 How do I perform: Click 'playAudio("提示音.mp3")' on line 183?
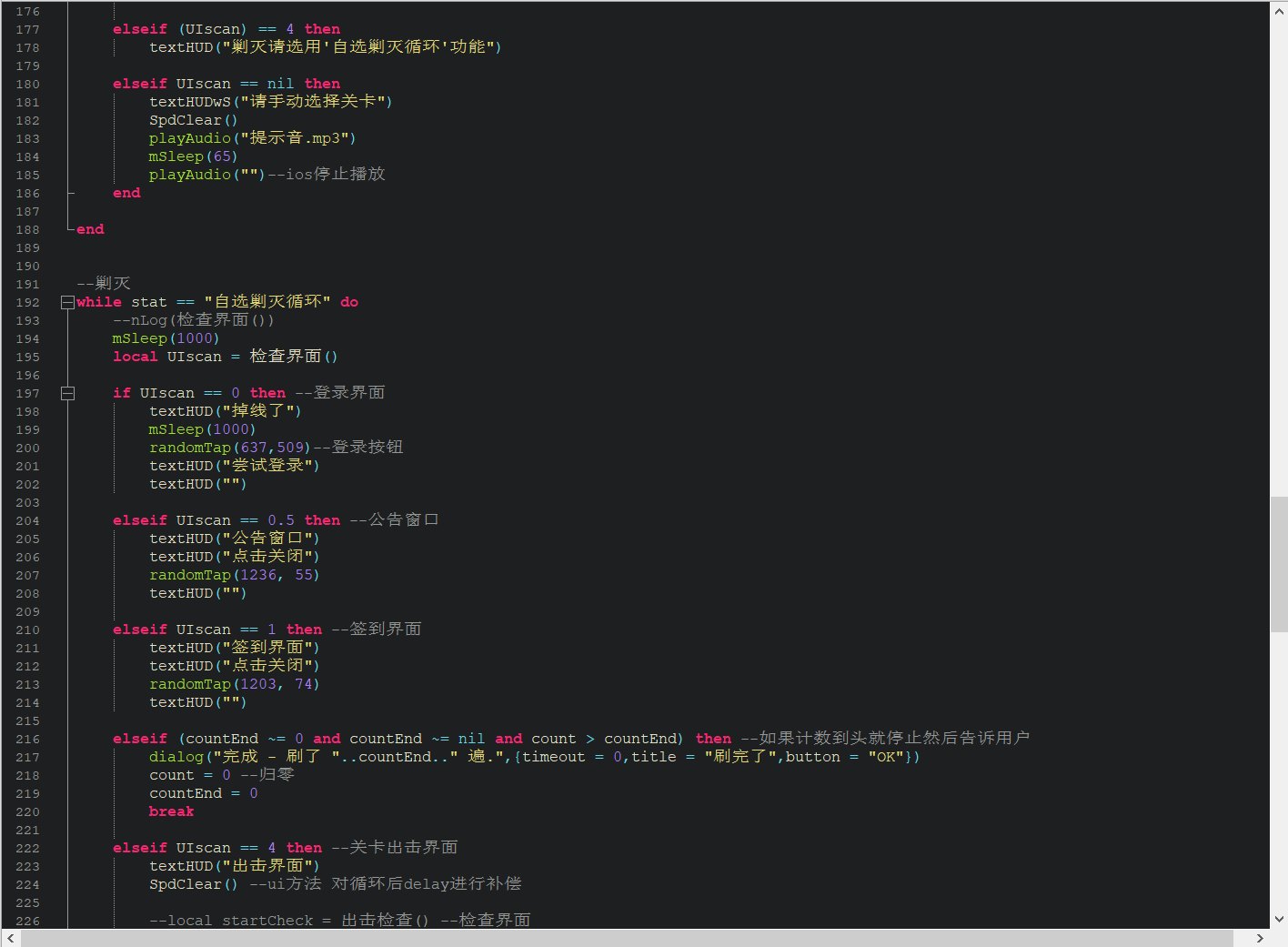(x=252, y=138)
